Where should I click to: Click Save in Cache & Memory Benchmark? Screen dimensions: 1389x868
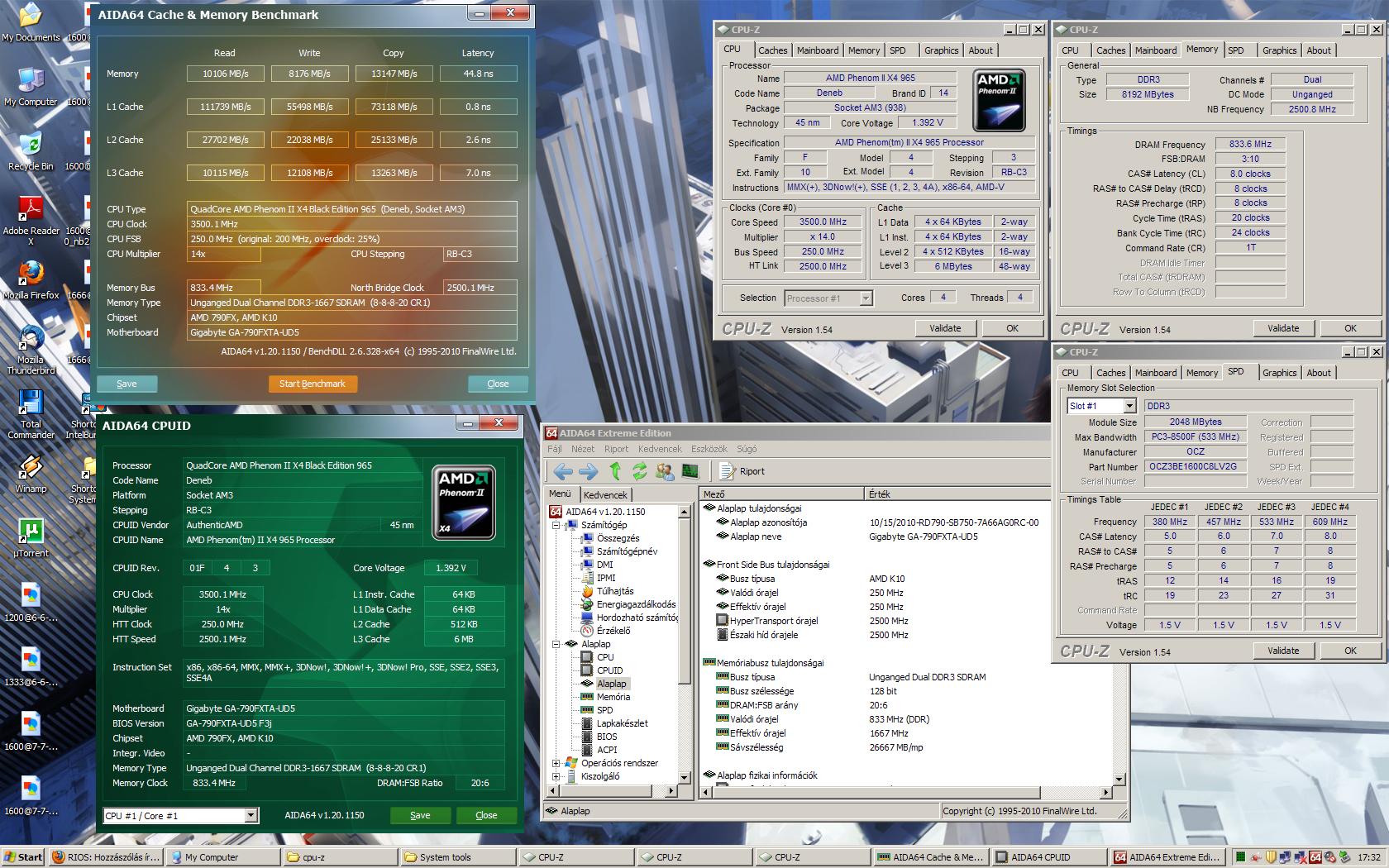(x=126, y=384)
